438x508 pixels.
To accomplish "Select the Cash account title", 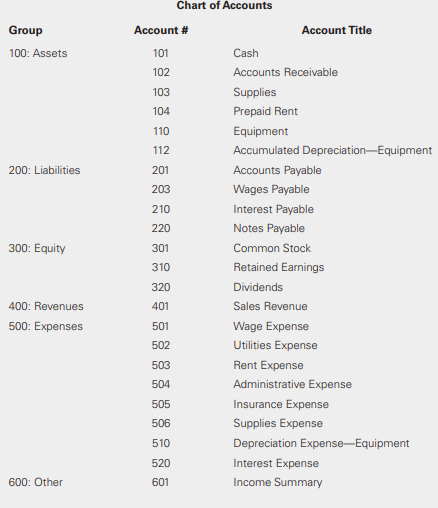I will [246, 53].
